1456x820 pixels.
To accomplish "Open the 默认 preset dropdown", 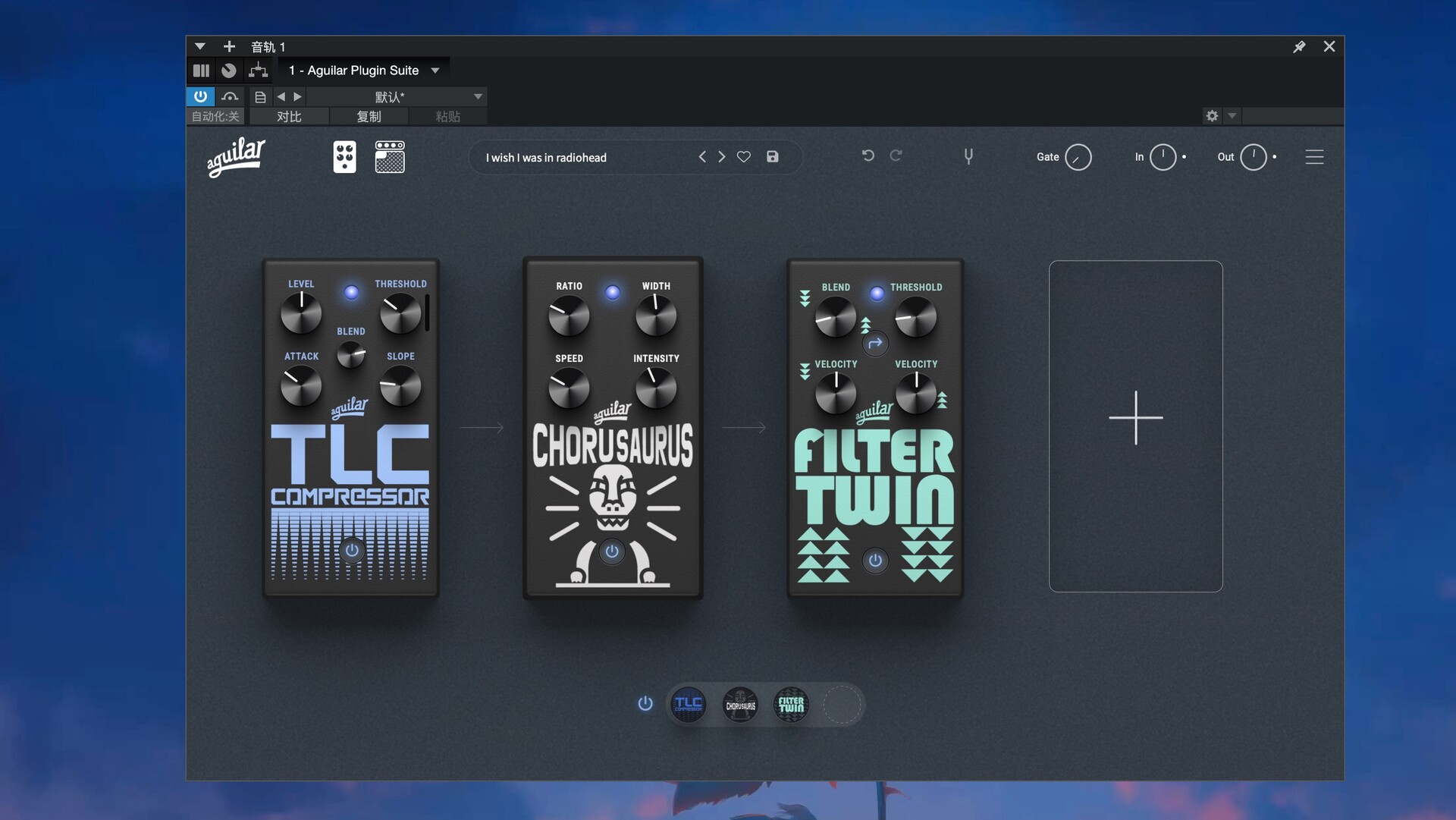I will [478, 97].
